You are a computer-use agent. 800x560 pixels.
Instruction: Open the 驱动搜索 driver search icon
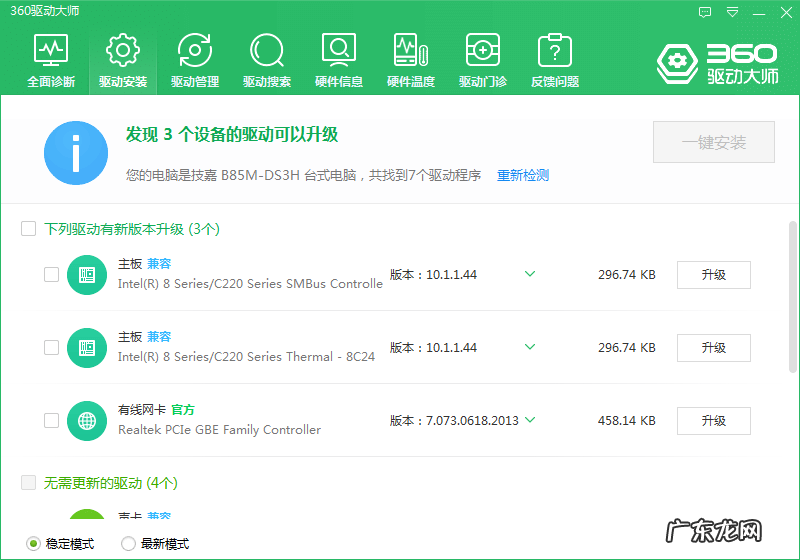point(267,50)
